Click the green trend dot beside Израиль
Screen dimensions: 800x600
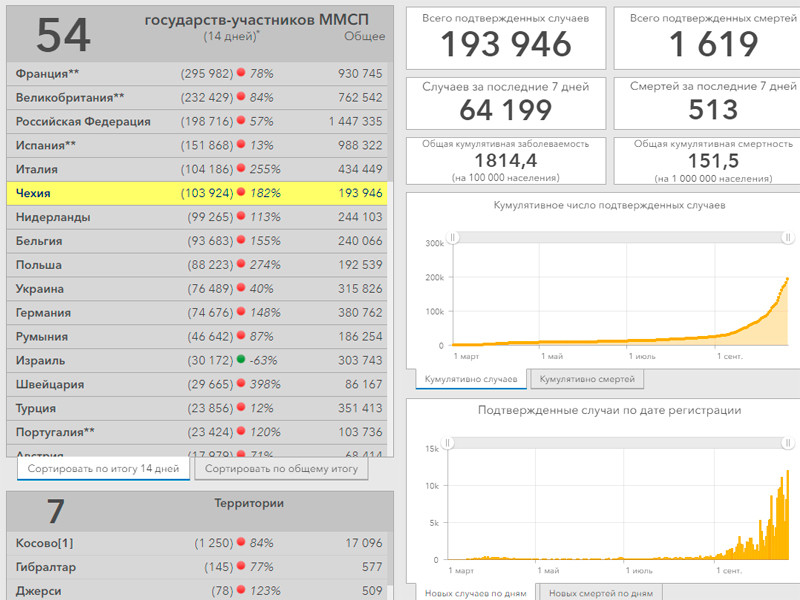point(241,360)
